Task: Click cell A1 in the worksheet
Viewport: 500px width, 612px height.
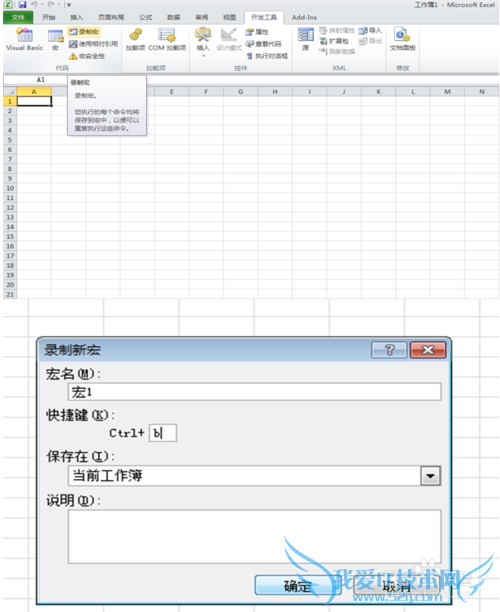Action: click(34, 101)
